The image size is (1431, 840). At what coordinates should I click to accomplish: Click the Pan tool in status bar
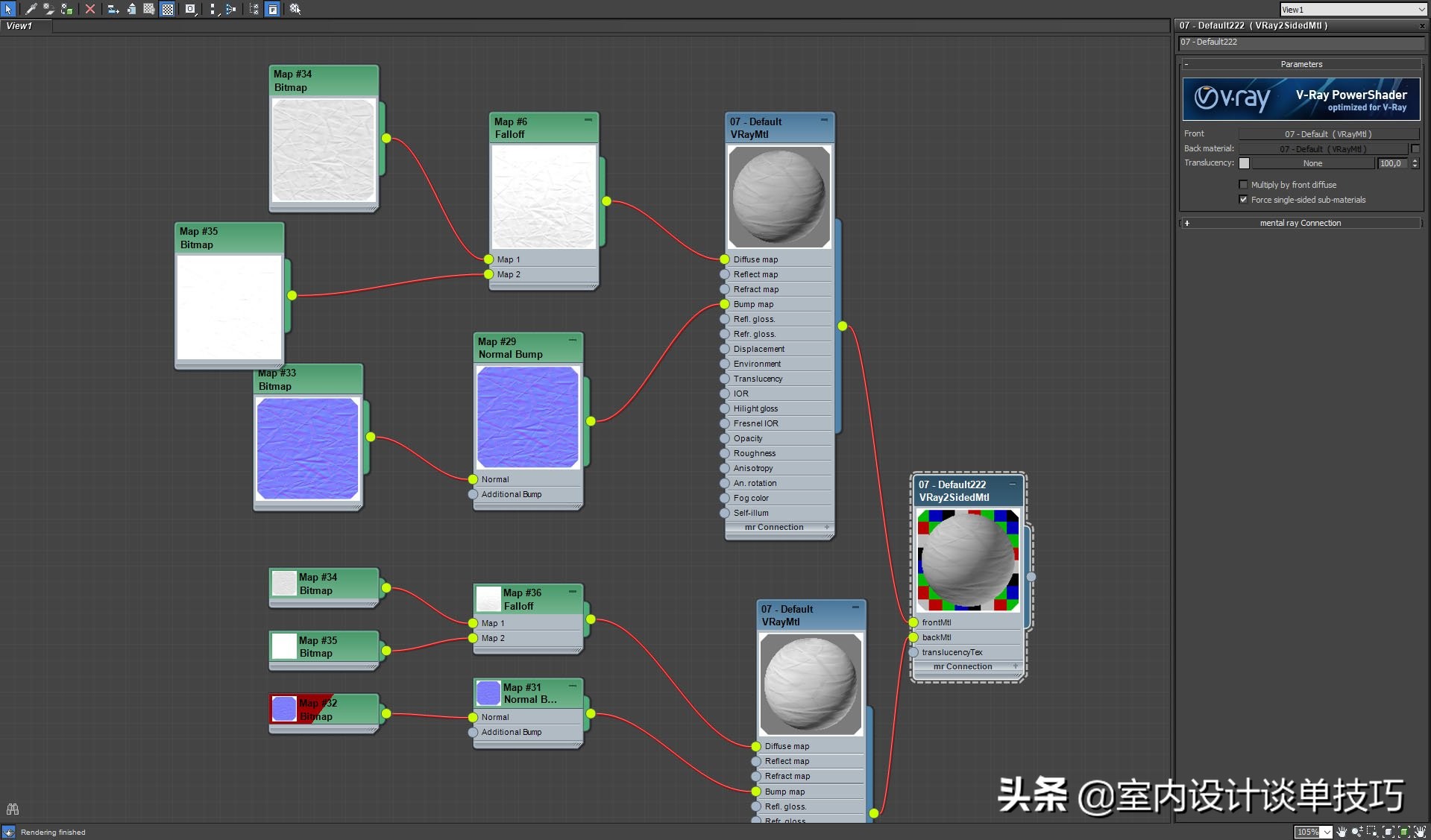point(1342,832)
